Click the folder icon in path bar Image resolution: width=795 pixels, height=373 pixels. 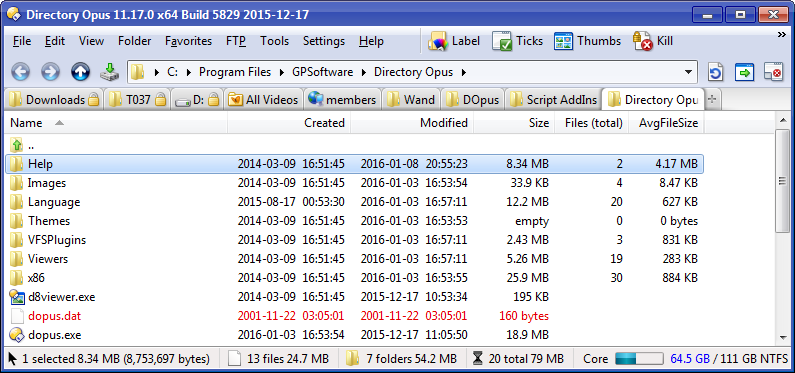137,72
